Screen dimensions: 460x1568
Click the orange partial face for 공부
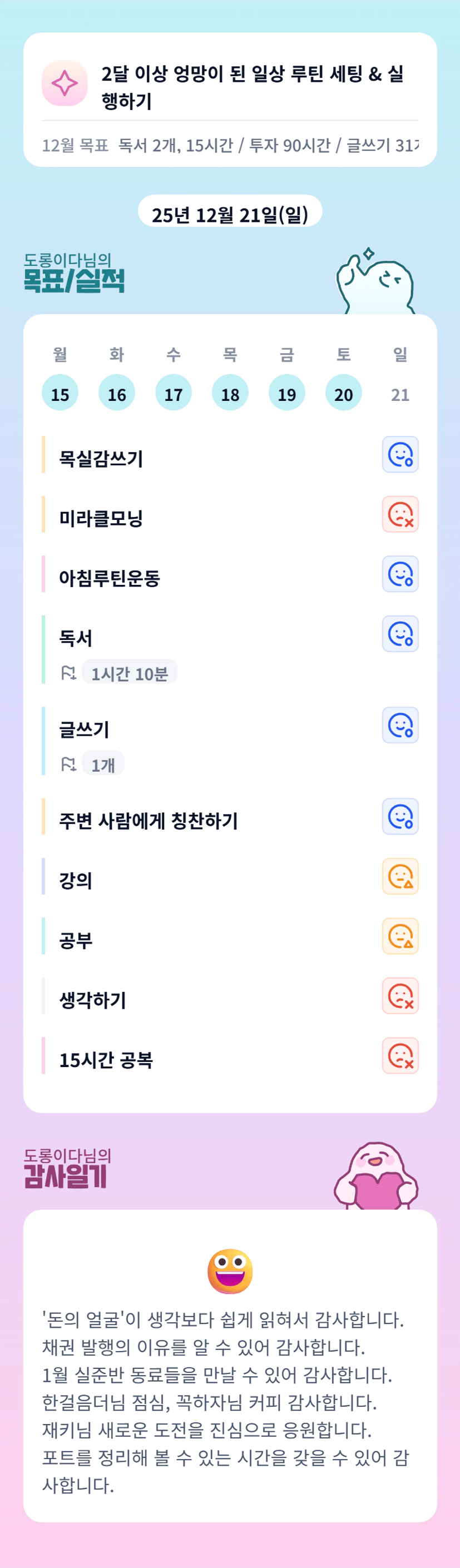click(400, 936)
